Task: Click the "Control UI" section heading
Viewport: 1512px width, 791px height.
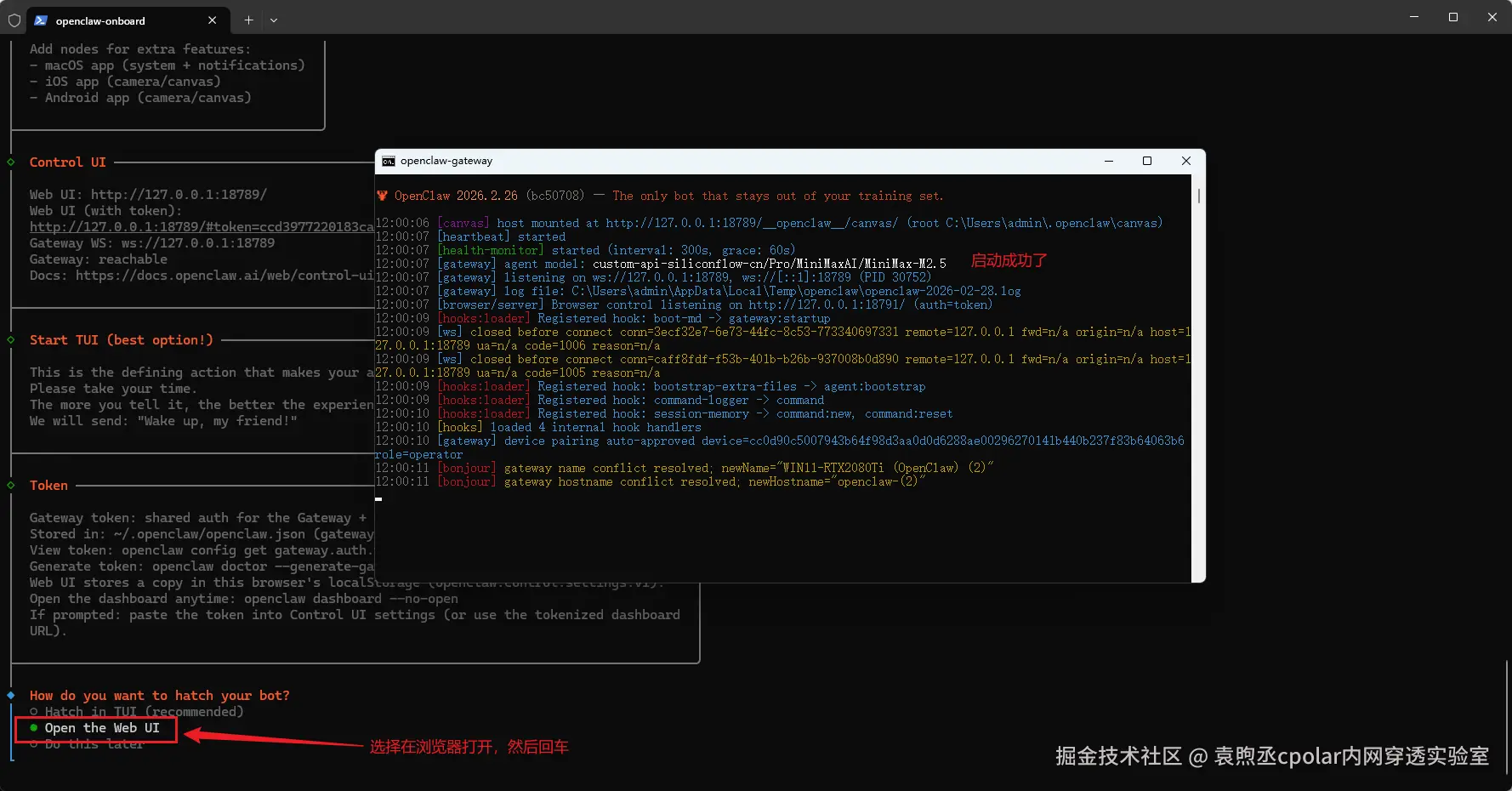Action: (68, 162)
